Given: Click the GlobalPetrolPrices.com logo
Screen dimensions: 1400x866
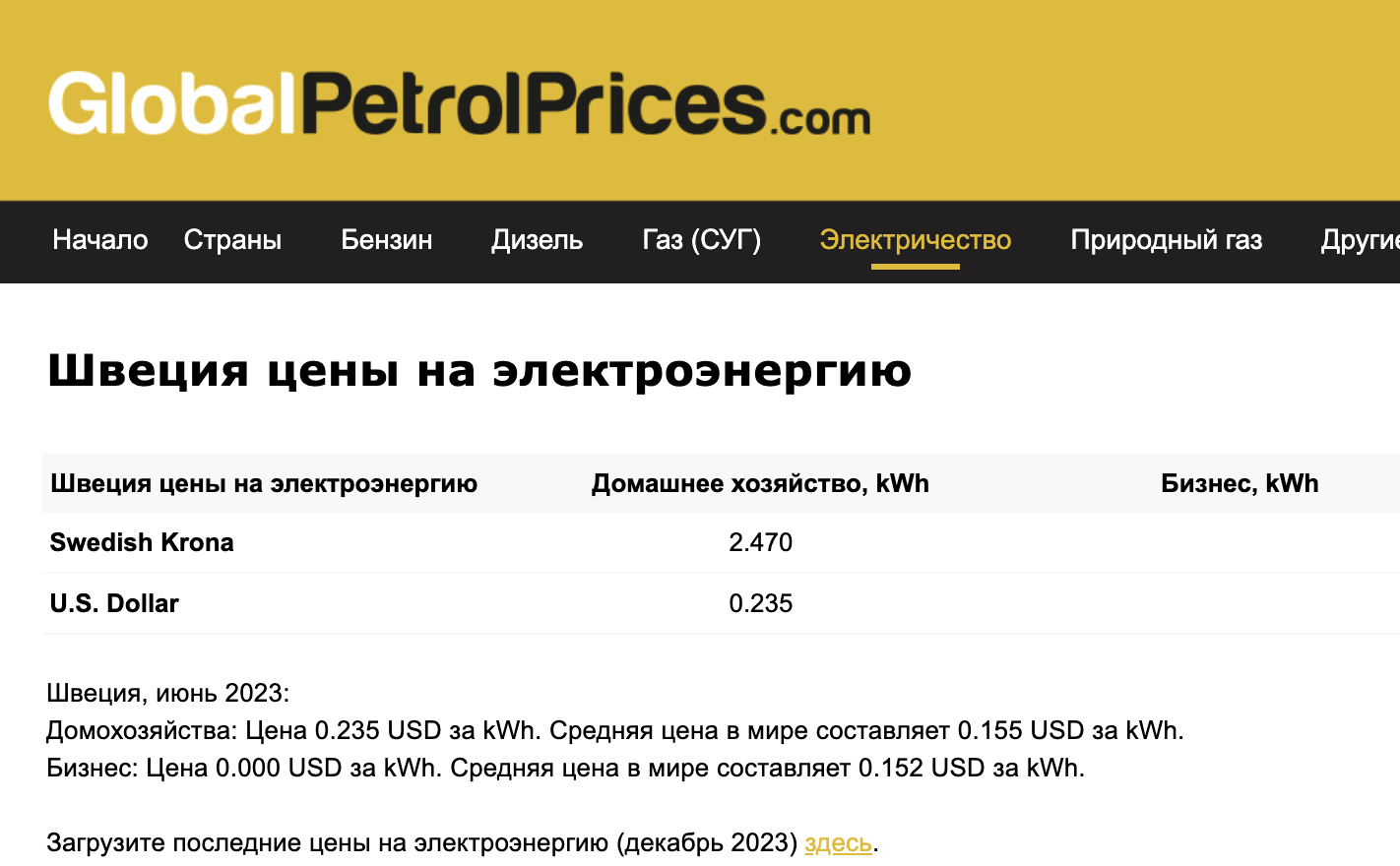Looking at the screenshot, I should (459, 103).
